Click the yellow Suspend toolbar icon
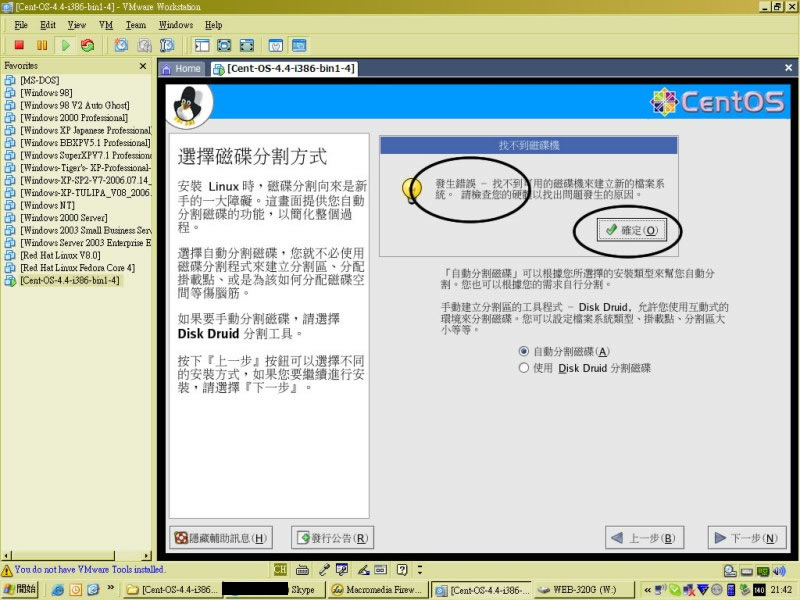This screenshot has height=600, width=800. 42,45
